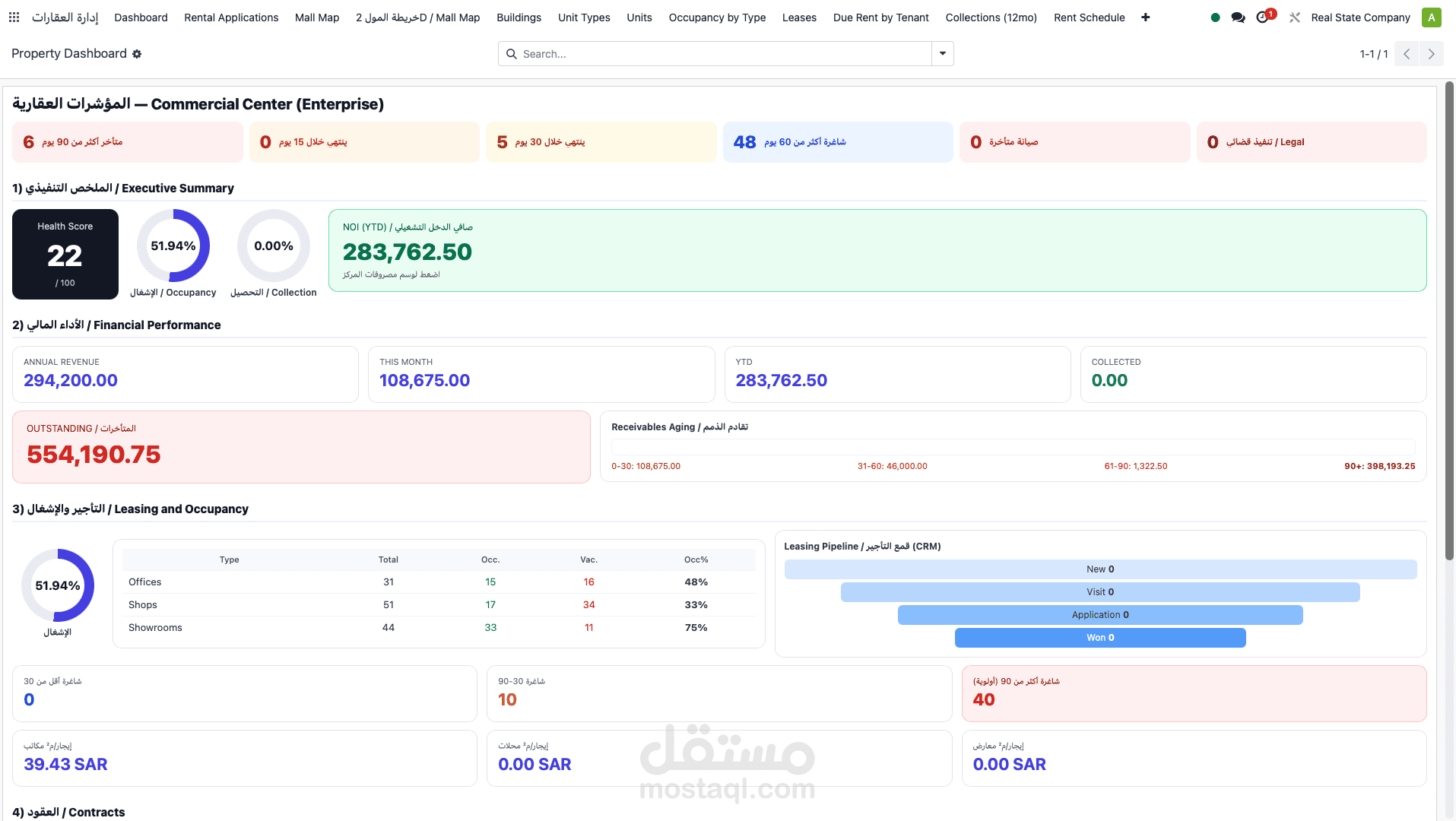Click the 31-60: 46,000.00 aging value

click(x=892, y=466)
